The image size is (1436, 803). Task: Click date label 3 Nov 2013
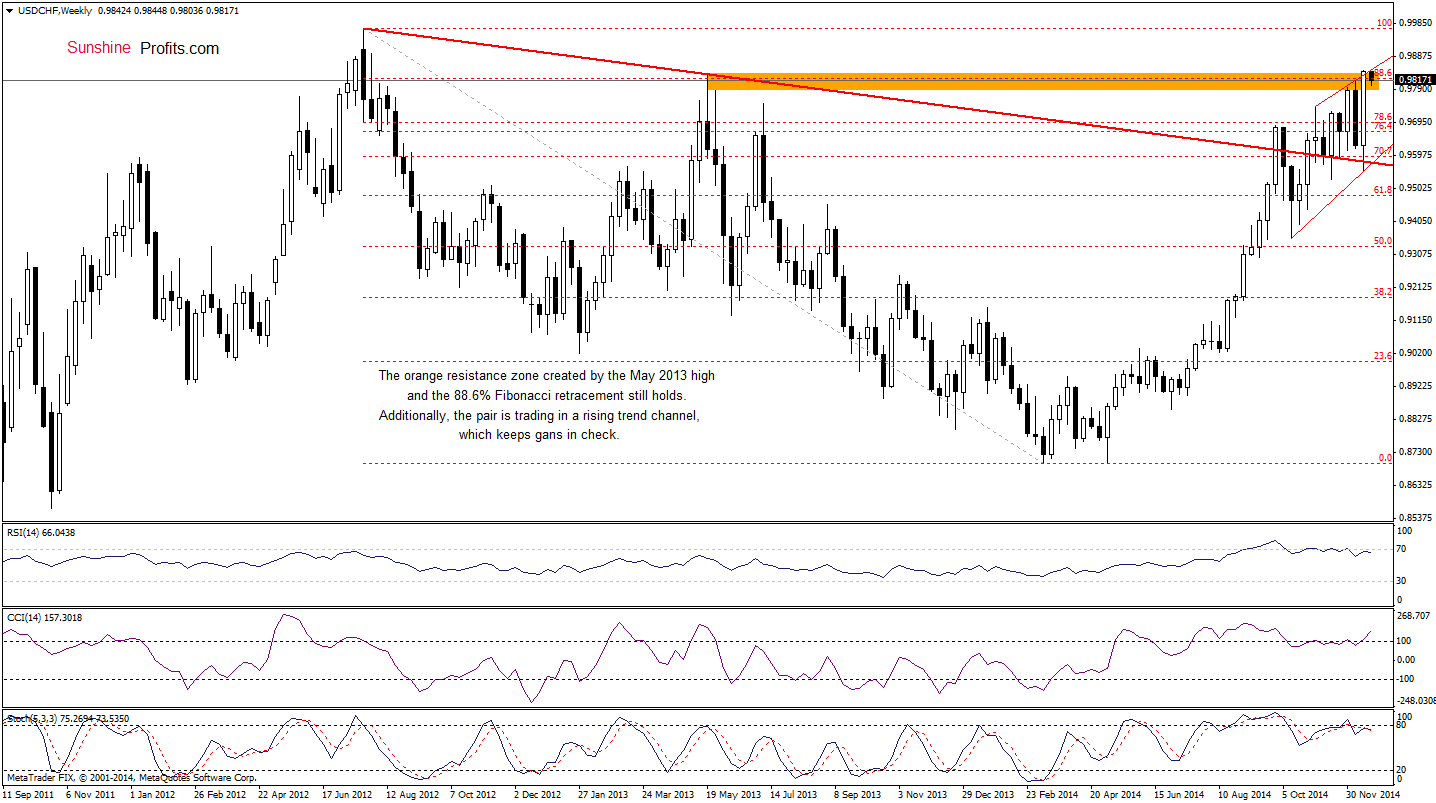(923, 795)
